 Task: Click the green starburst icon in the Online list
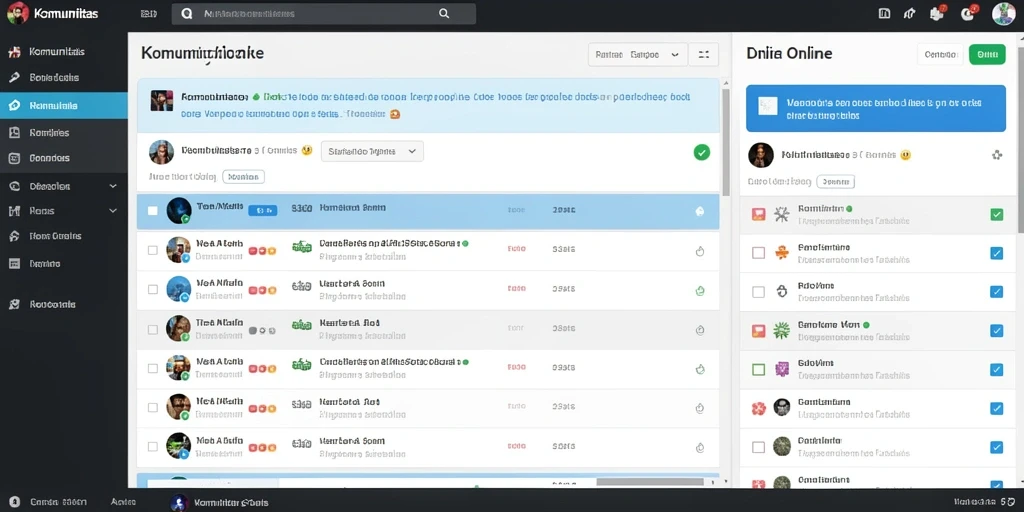[x=782, y=330]
